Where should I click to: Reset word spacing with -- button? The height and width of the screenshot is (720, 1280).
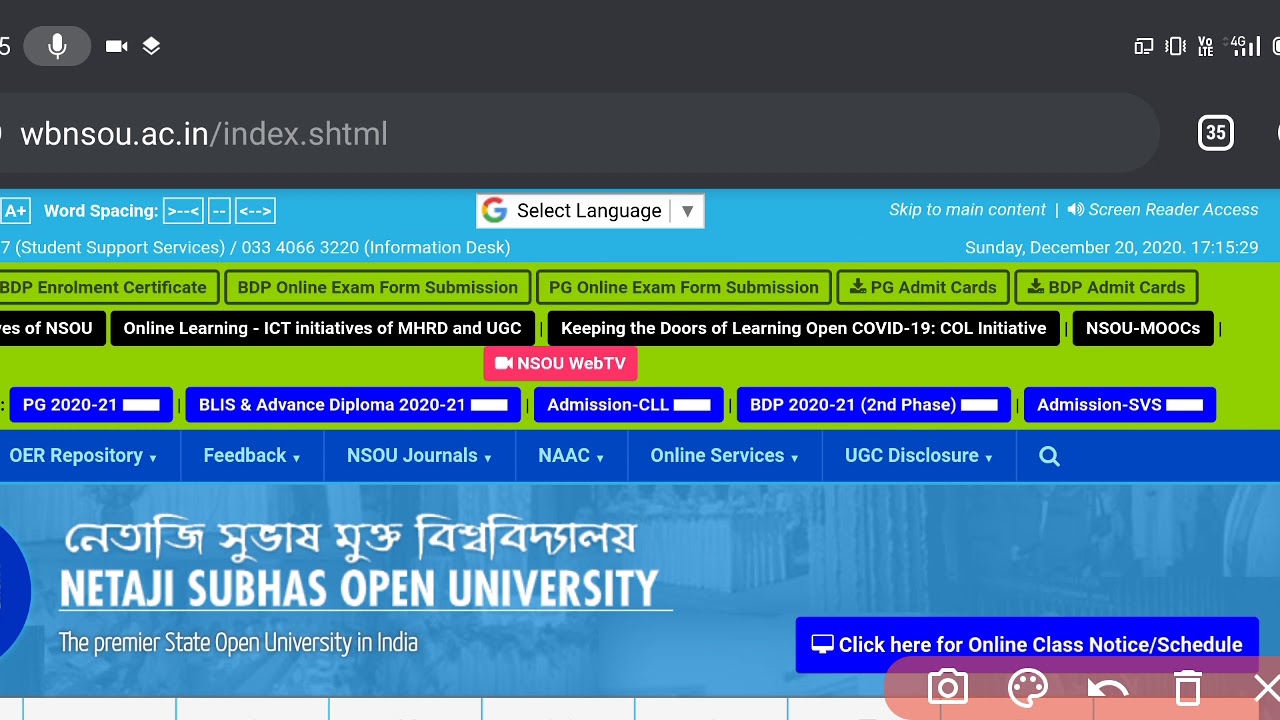coord(220,211)
